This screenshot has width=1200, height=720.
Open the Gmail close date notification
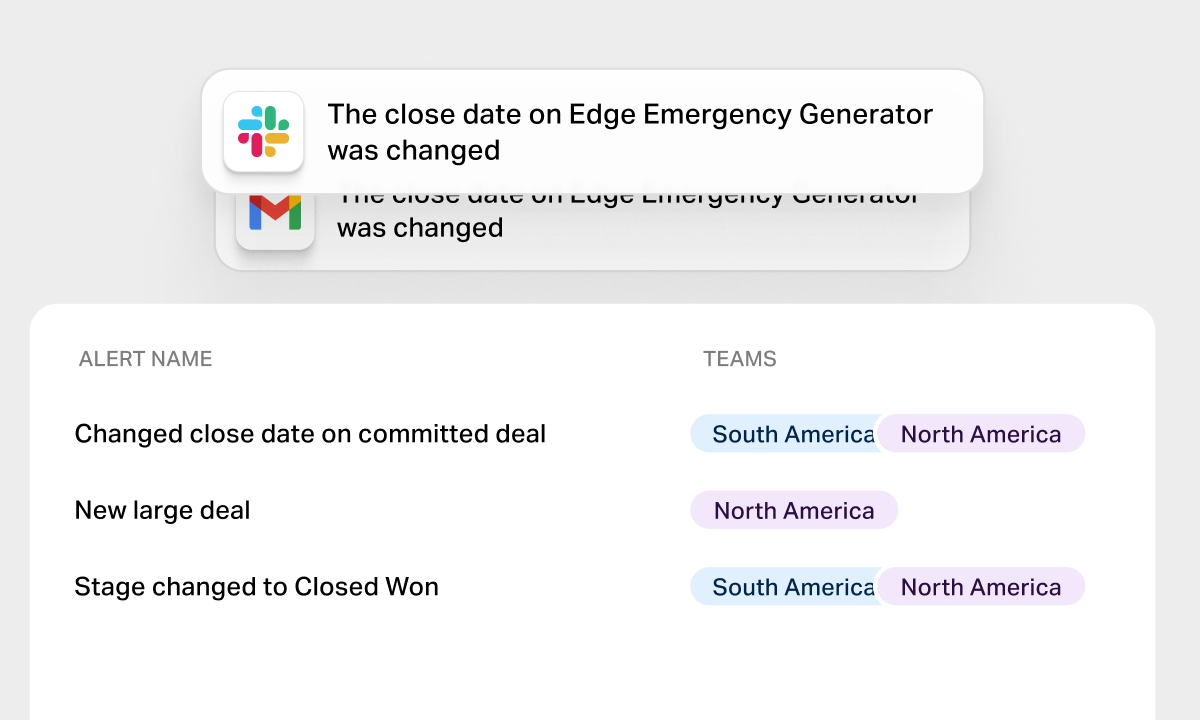[x=592, y=225]
